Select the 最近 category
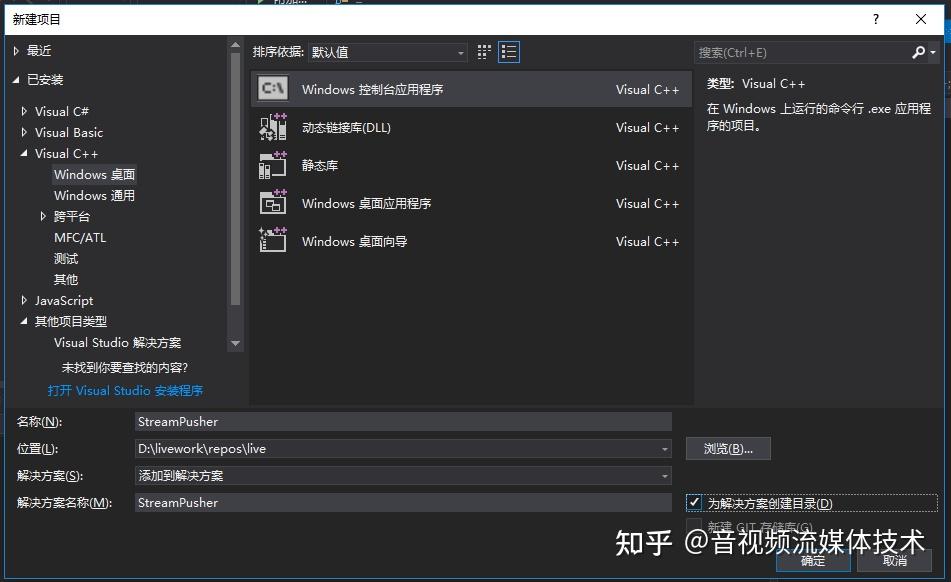The height and width of the screenshot is (582, 951). (37, 49)
